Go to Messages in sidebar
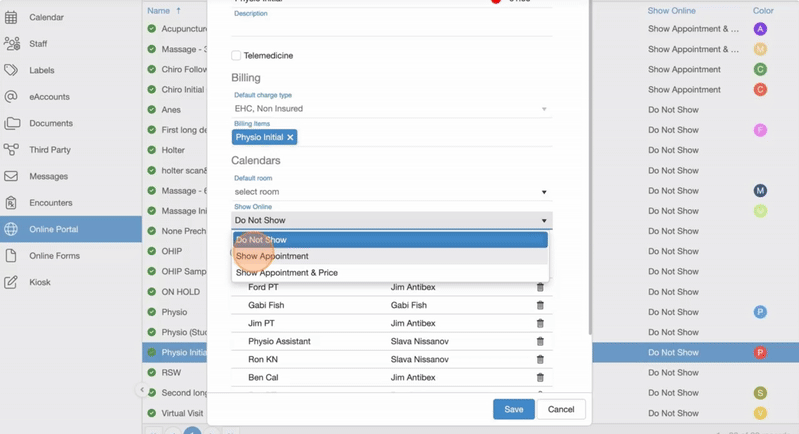 click(48, 176)
